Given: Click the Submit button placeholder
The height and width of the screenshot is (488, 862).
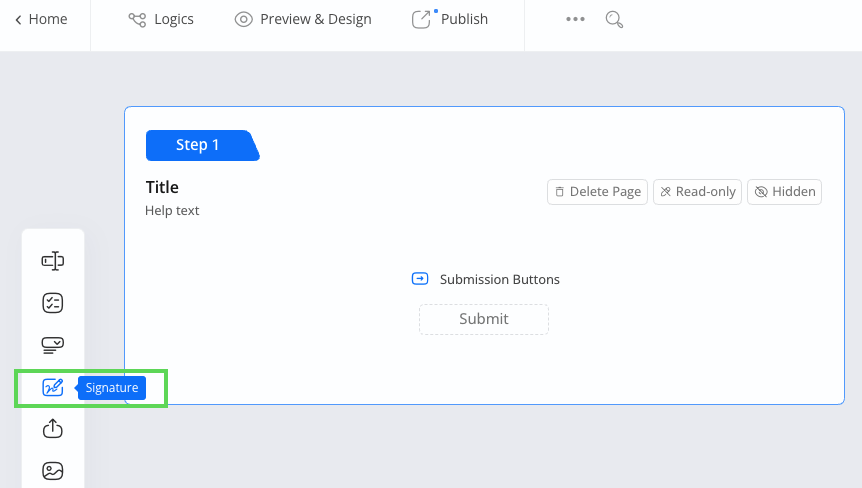Looking at the screenshot, I should tap(483, 319).
